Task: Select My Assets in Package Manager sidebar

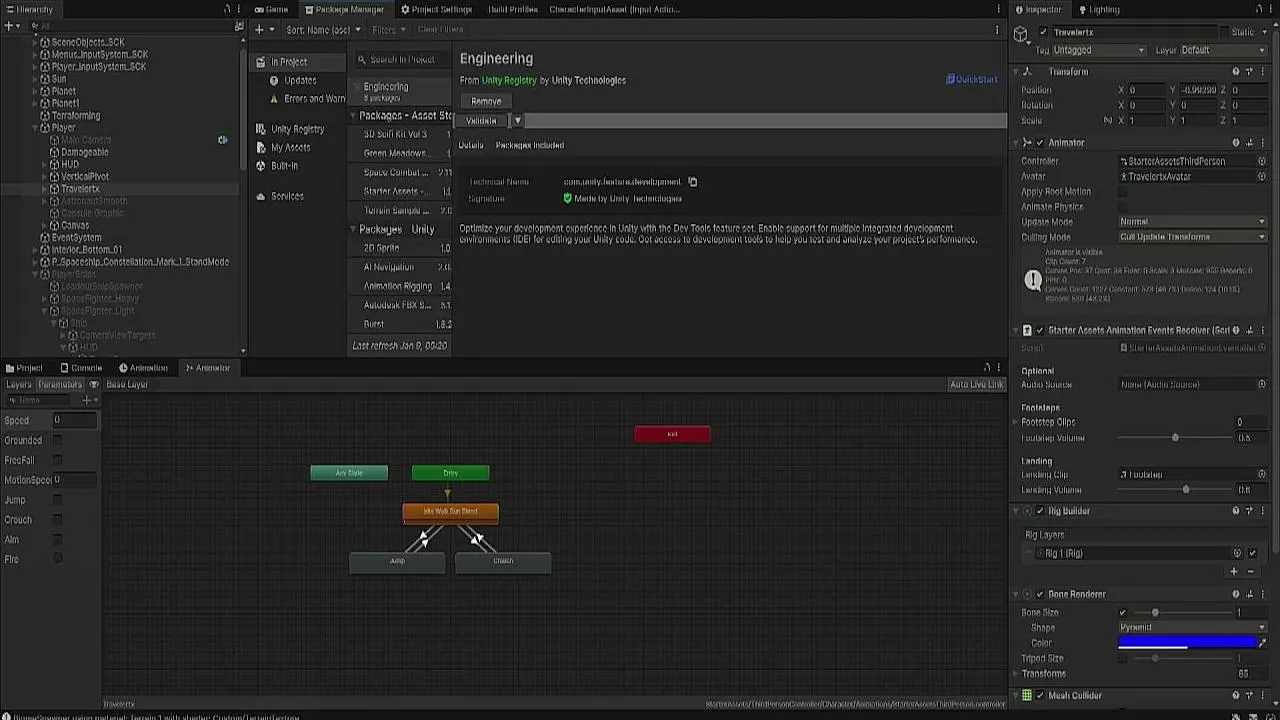Action: [x=291, y=147]
